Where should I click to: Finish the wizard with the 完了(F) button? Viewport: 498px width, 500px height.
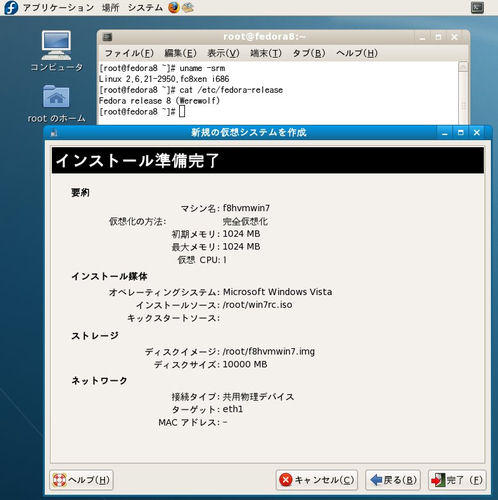pos(457,480)
